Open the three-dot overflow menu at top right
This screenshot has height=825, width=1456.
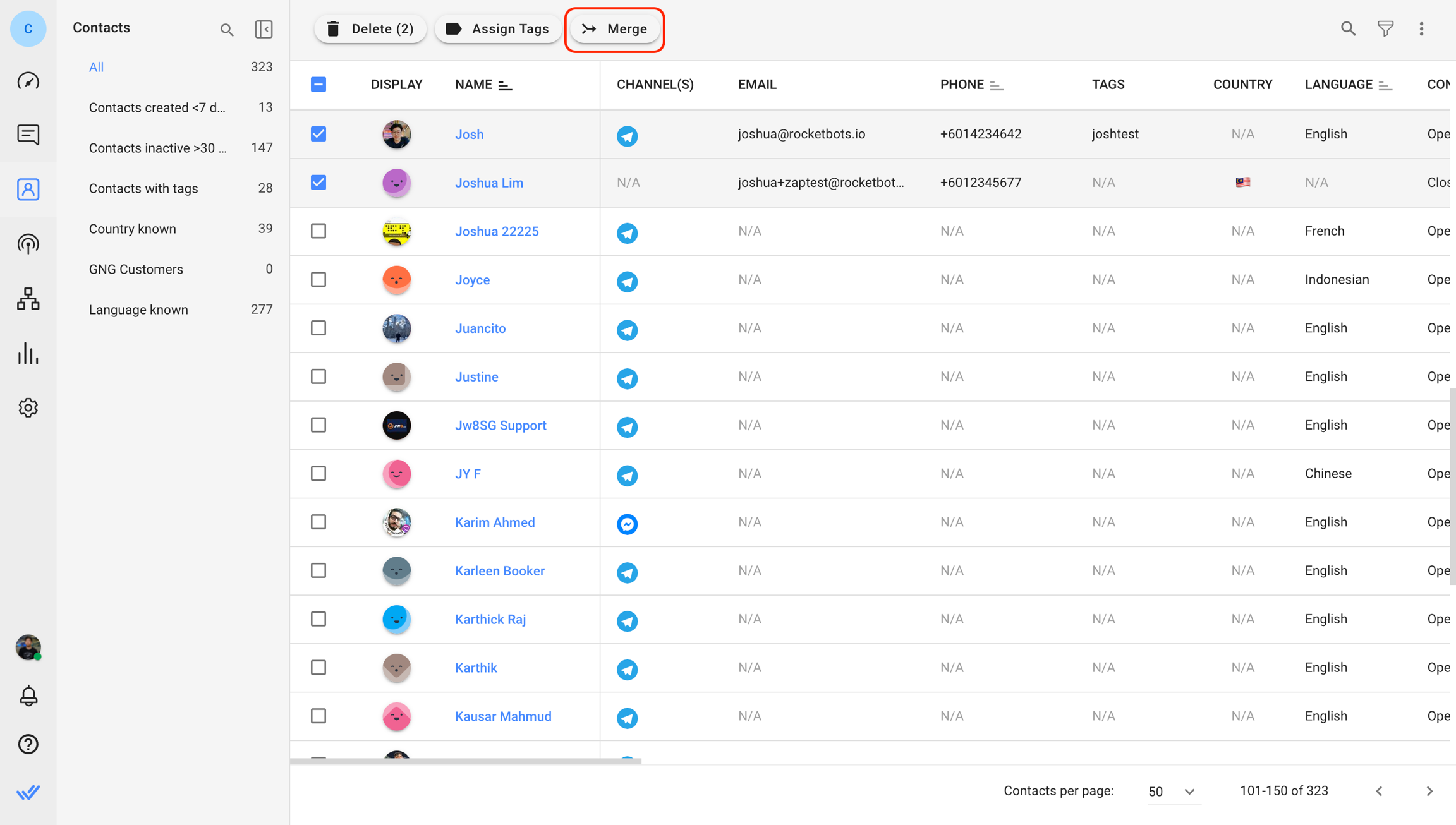(x=1422, y=28)
